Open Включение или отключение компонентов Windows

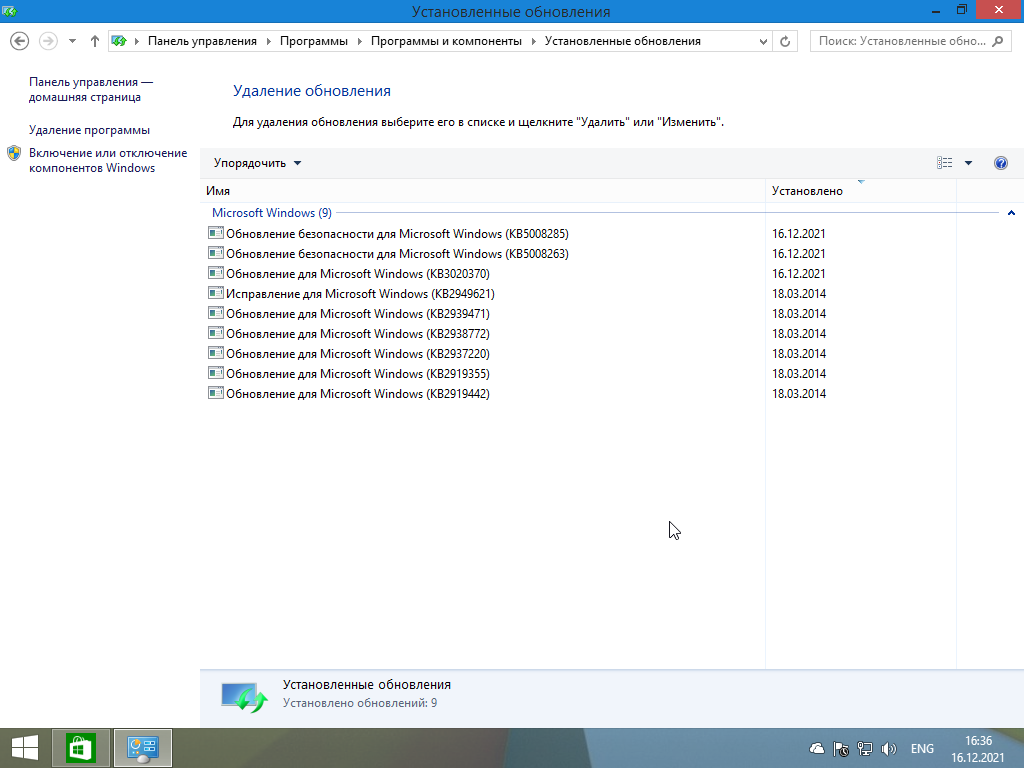pos(108,160)
